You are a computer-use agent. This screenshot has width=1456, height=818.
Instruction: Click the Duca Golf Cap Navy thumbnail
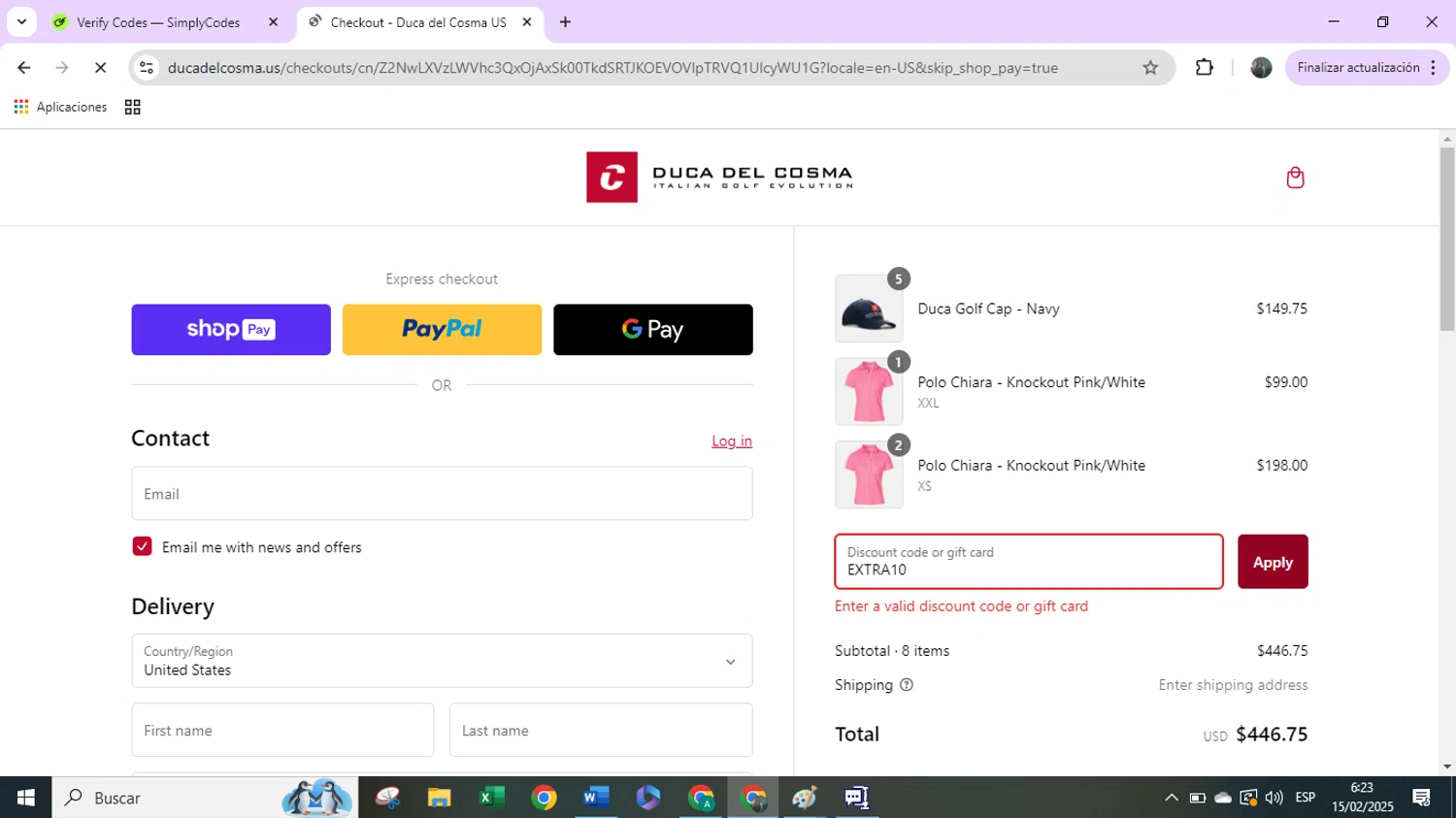[869, 309]
